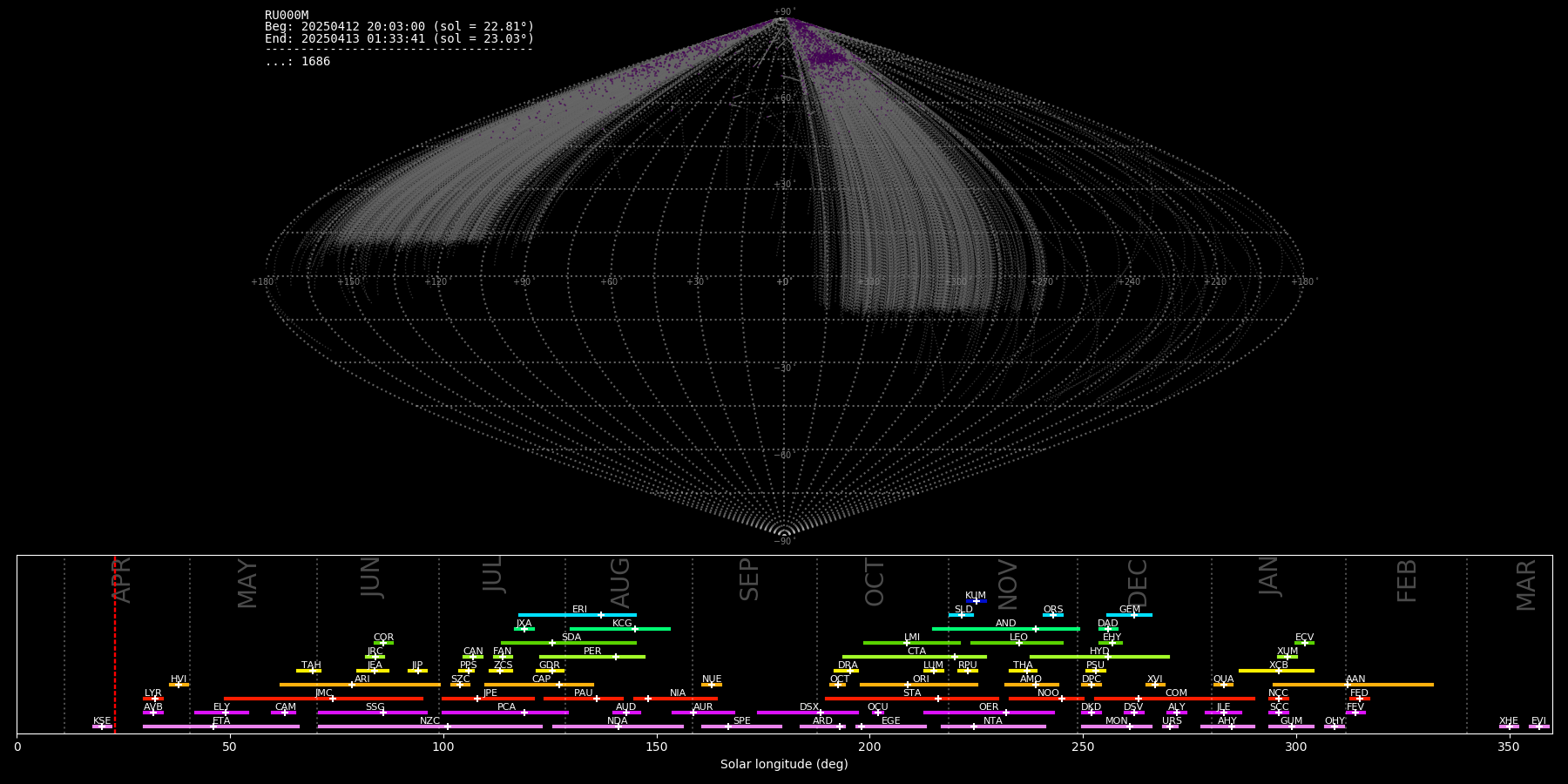This screenshot has width=1568, height=784.
Task: Click the red JMC activity bar
Action: click(323, 699)
